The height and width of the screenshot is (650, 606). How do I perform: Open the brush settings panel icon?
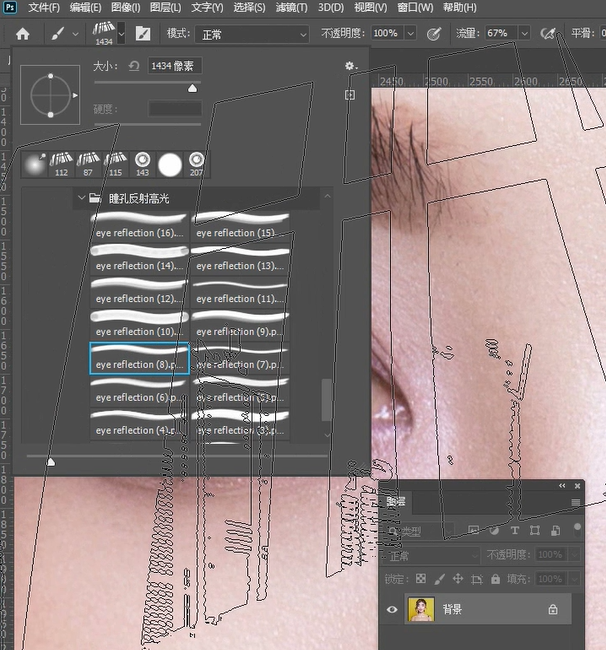pos(143,33)
